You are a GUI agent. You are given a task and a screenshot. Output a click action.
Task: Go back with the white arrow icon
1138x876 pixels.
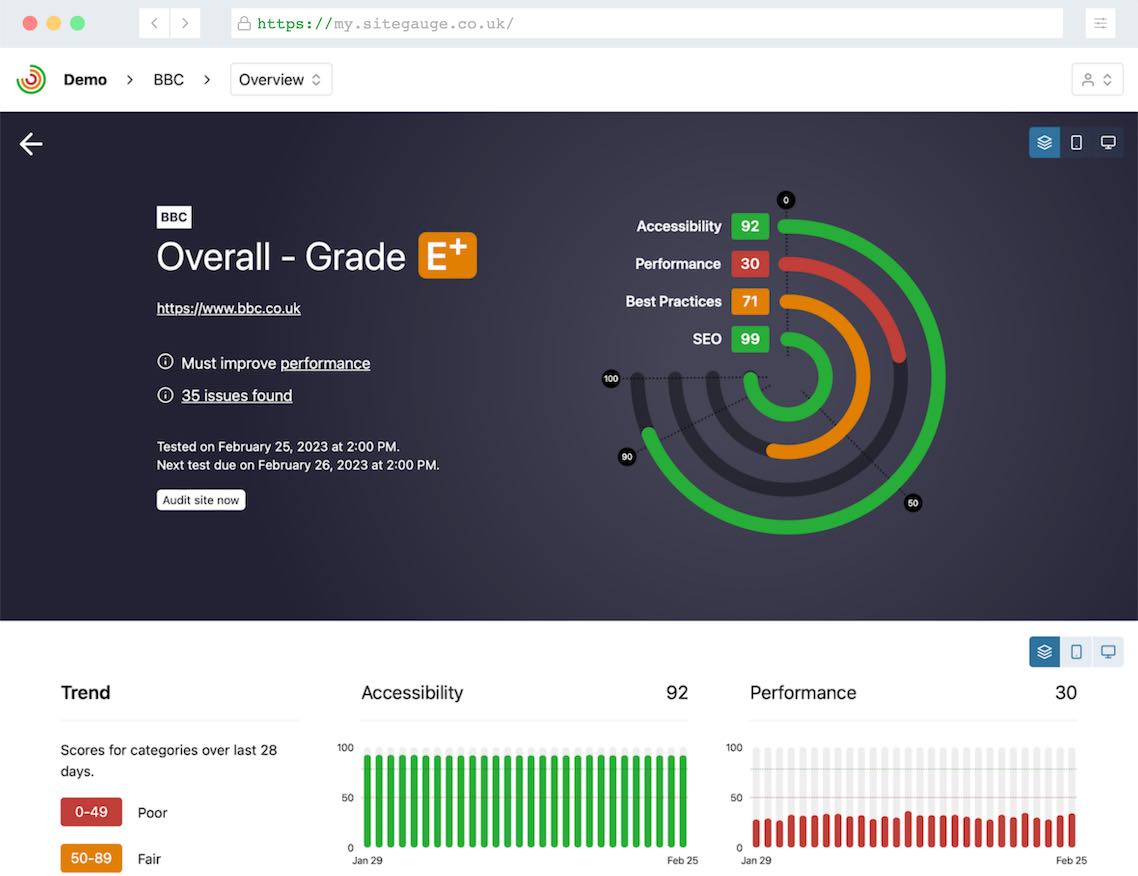[x=31, y=144]
